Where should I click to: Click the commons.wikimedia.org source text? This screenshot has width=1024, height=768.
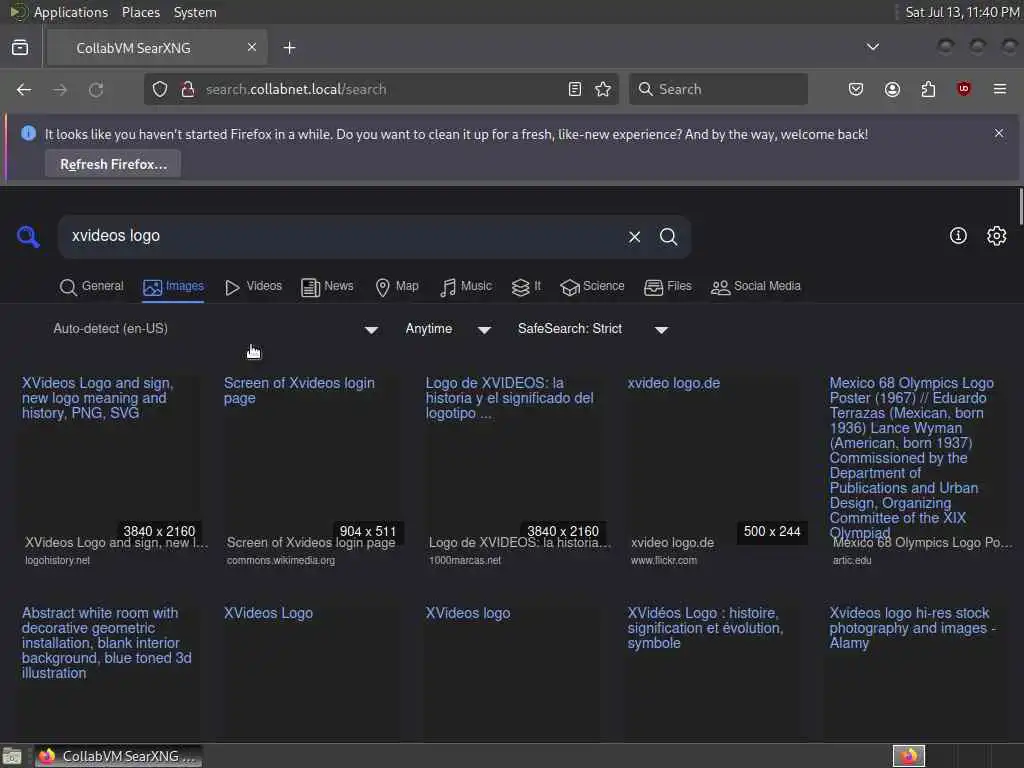tap(281, 560)
